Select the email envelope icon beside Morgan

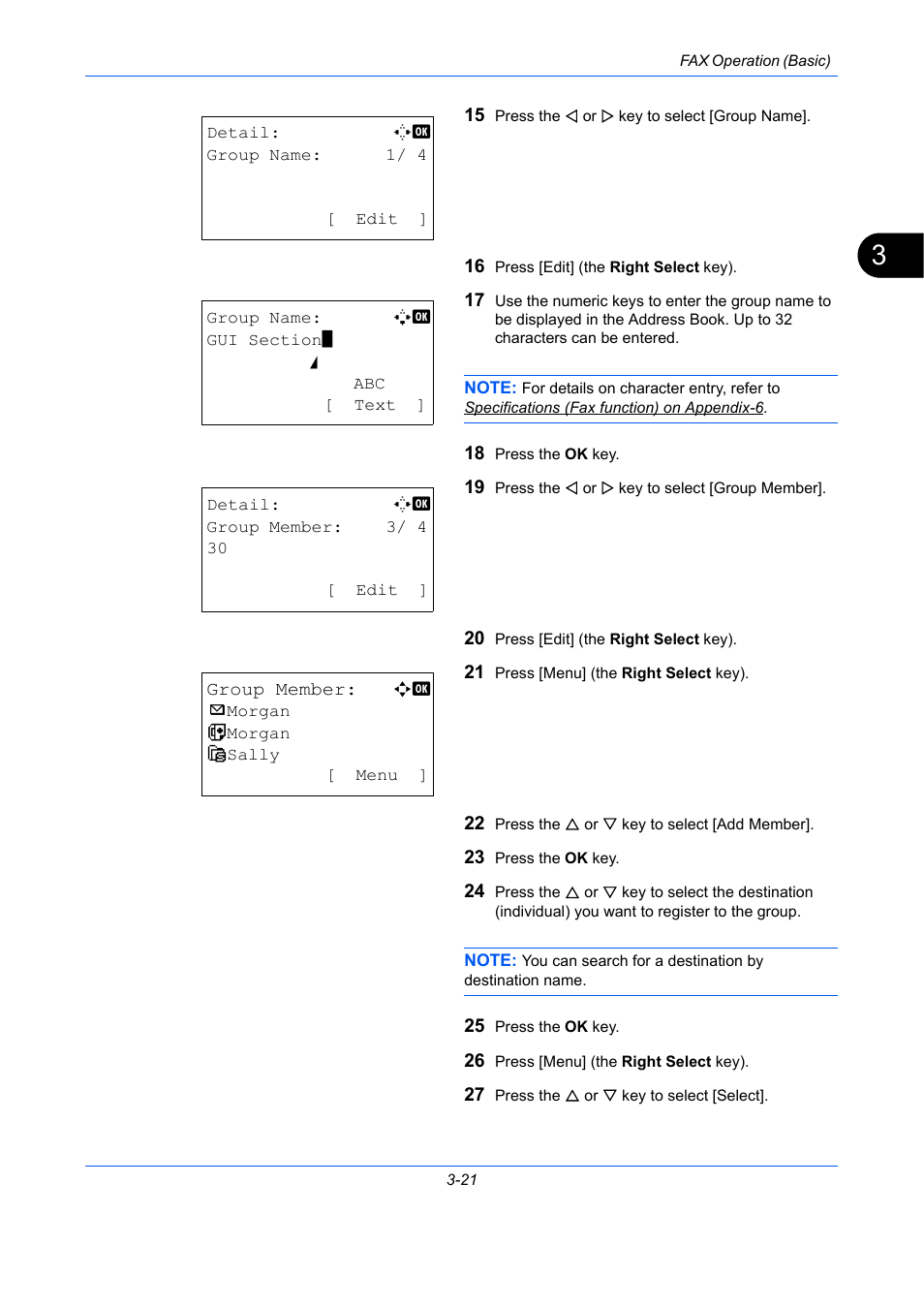tap(217, 710)
